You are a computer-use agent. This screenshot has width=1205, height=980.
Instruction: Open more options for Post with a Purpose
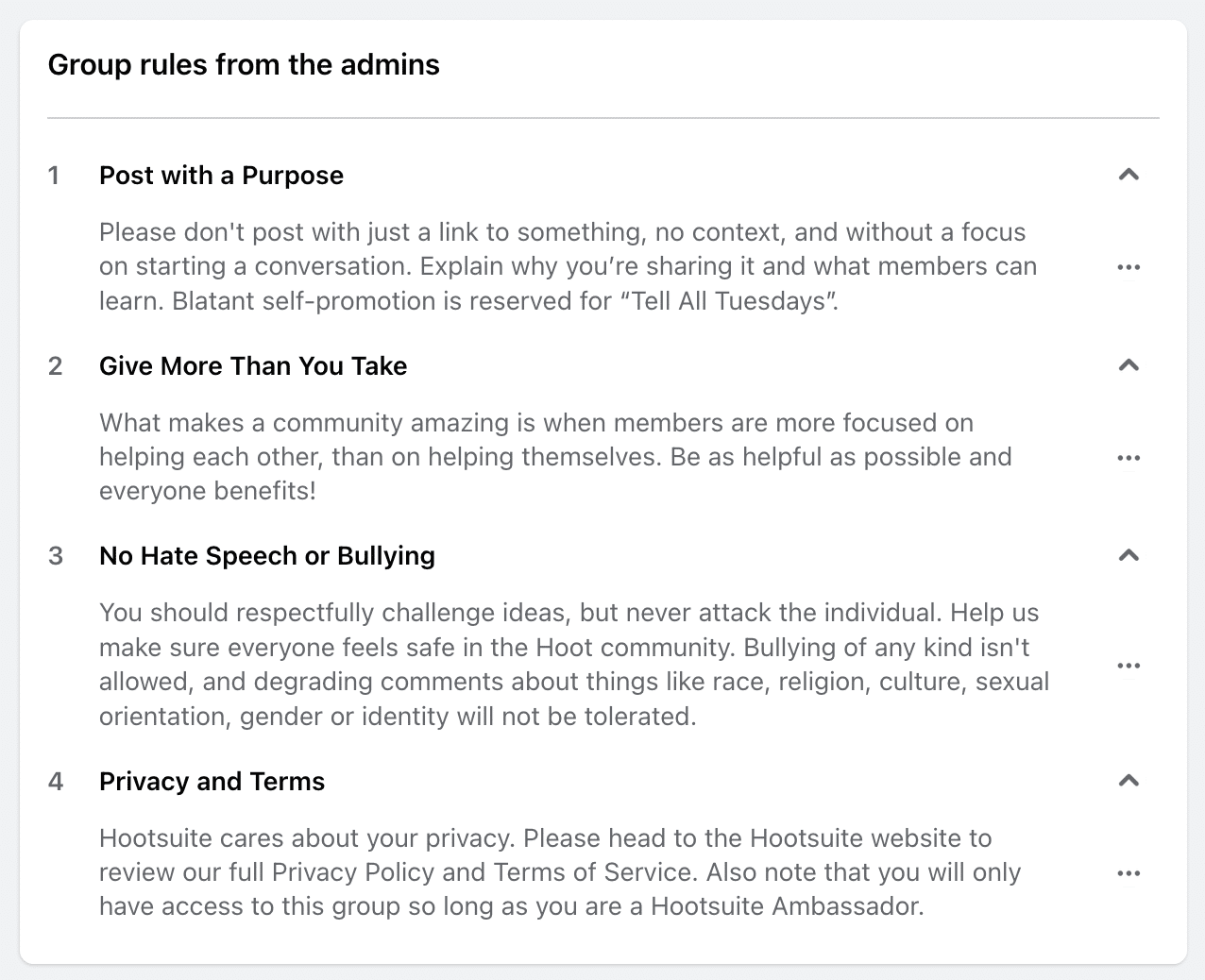pyautogui.click(x=1129, y=267)
